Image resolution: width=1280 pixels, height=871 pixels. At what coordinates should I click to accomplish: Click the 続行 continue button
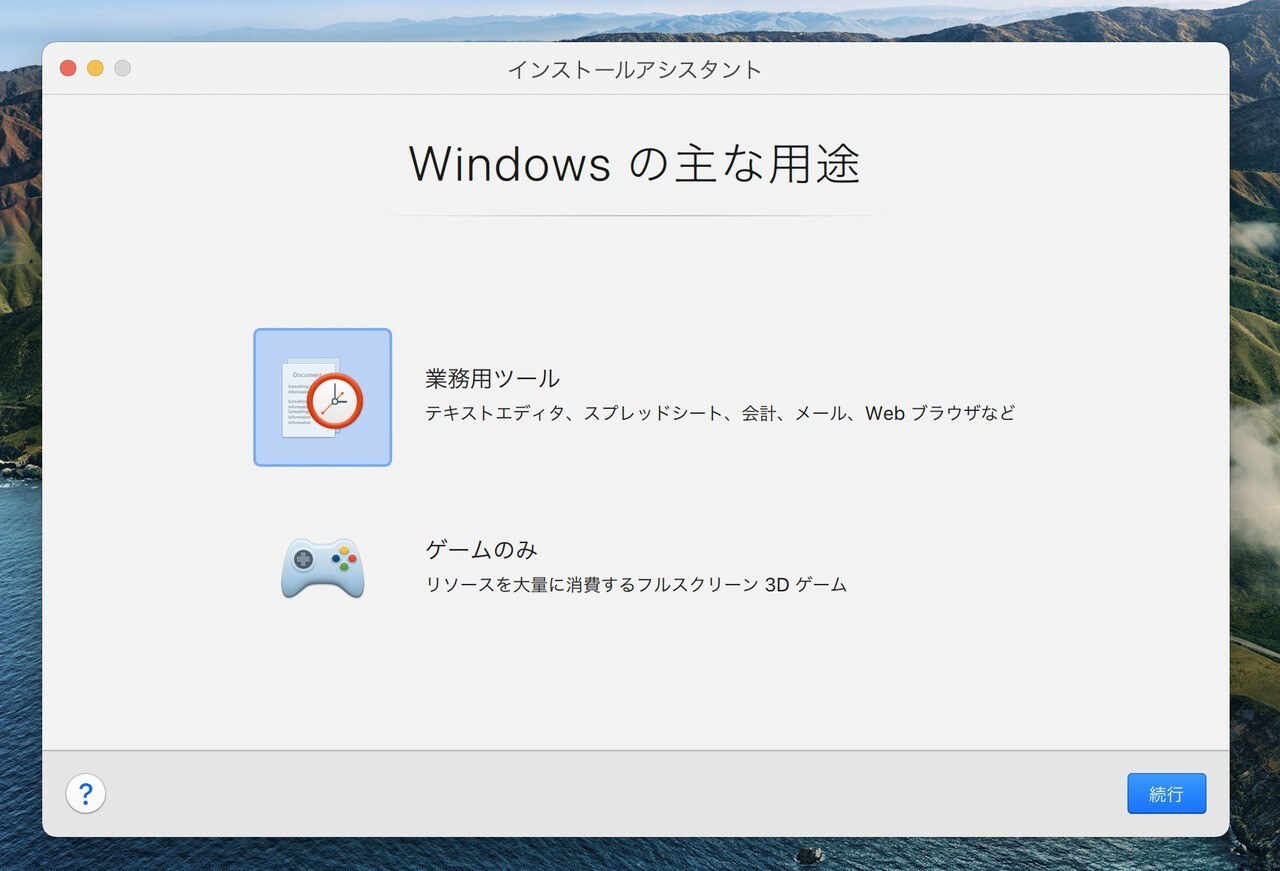(x=1166, y=794)
